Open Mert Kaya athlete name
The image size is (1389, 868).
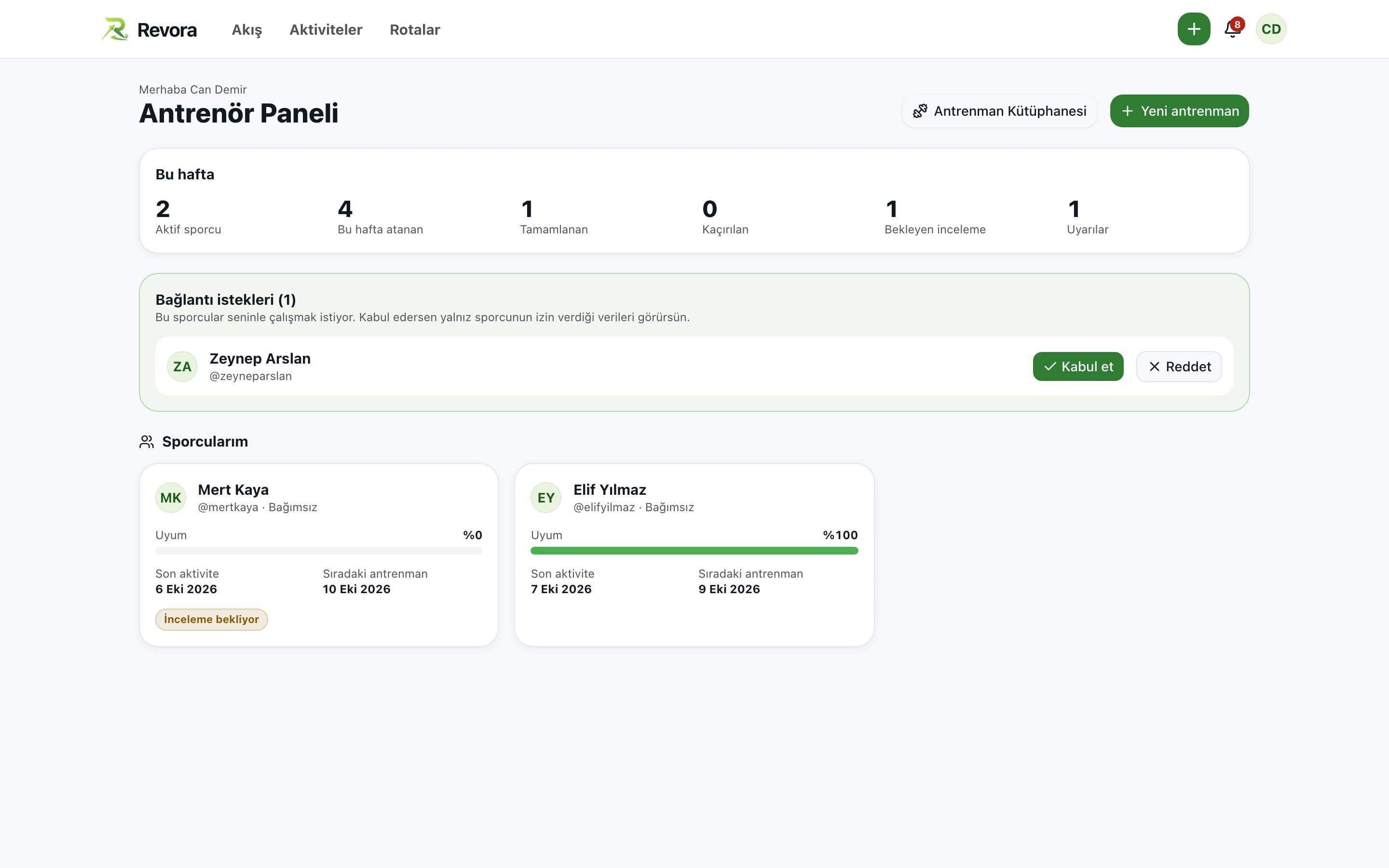pyautogui.click(x=233, y=489)
